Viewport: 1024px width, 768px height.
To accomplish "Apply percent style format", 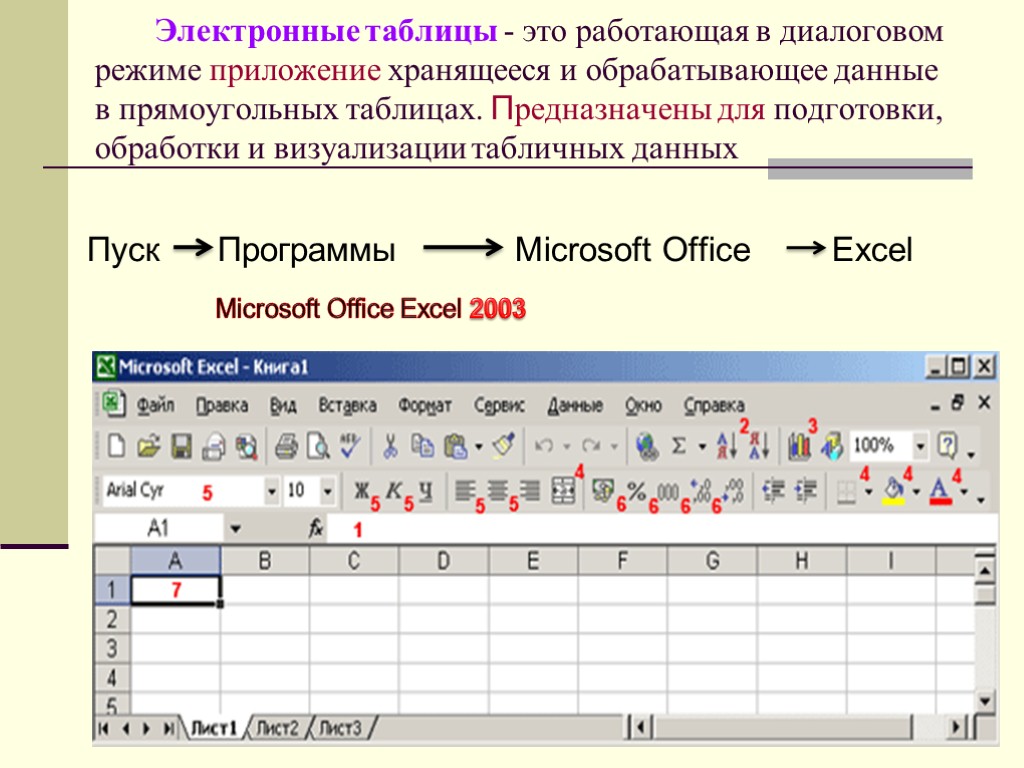I will [636, 491].
